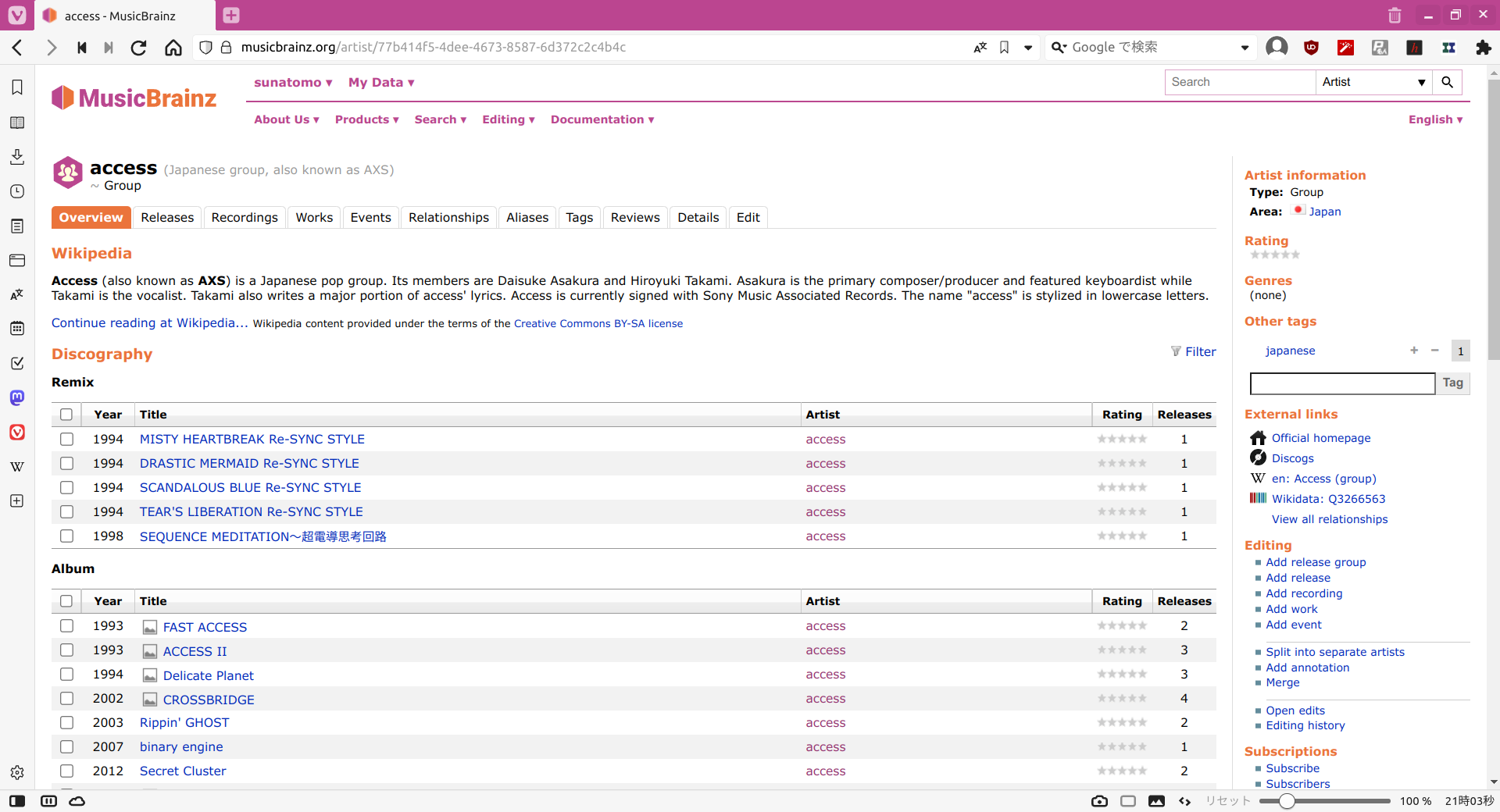The image size is (1500, 812).
Task: Check the FAST ACCESS album checkbox
Action: [x=67, y=626]
